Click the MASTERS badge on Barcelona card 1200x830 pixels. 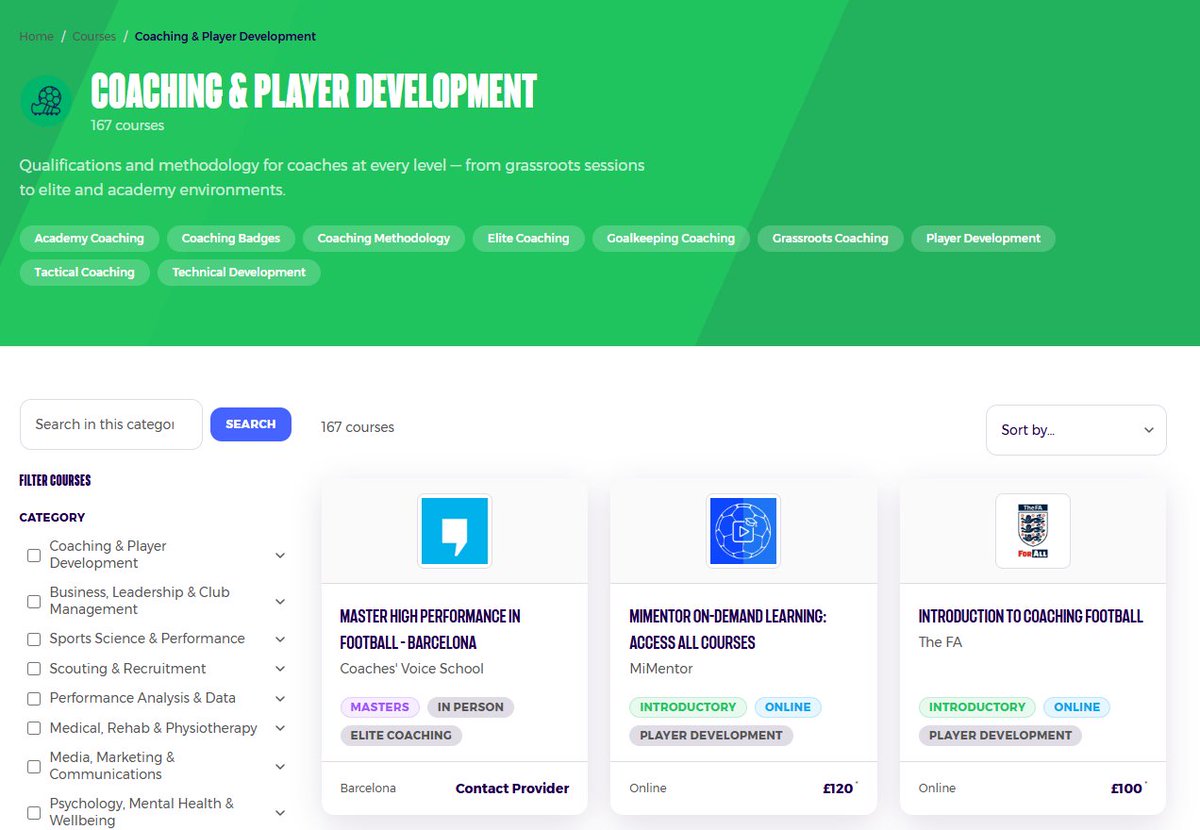tap(380, 707)
